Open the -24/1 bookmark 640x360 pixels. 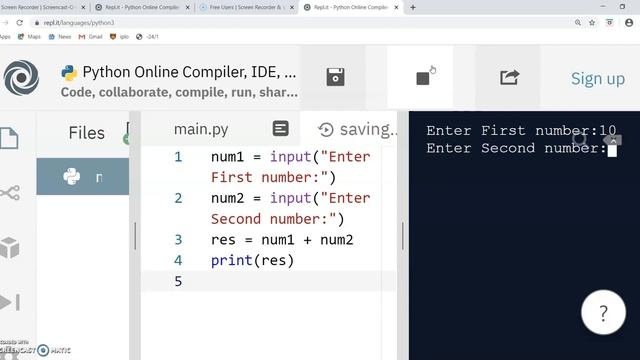pos(147,37)
